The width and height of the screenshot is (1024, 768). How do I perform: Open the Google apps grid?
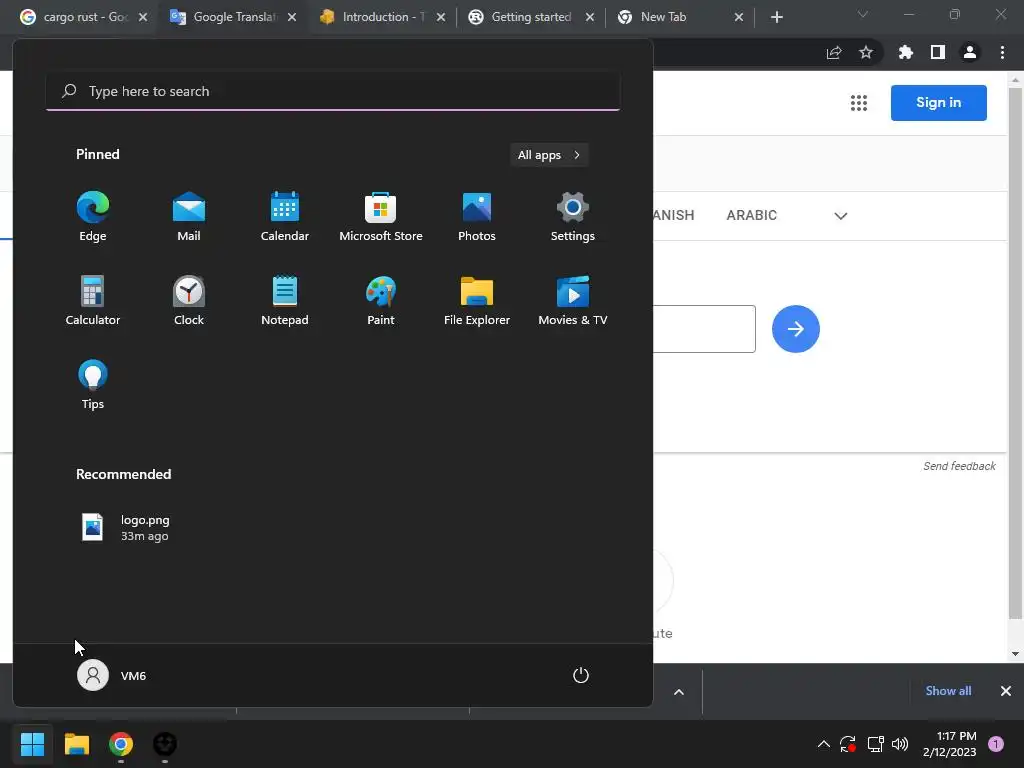tap(859, 103)
